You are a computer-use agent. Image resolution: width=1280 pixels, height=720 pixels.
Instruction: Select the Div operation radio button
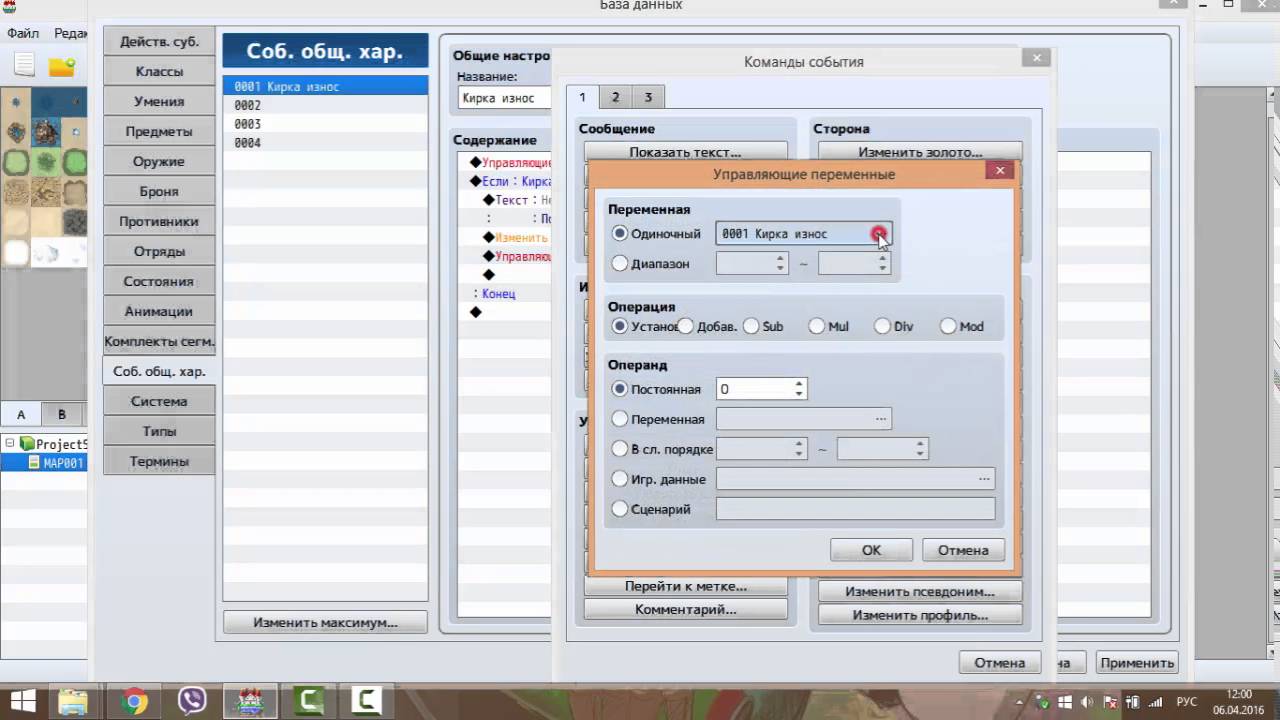[x=882, y=326]
